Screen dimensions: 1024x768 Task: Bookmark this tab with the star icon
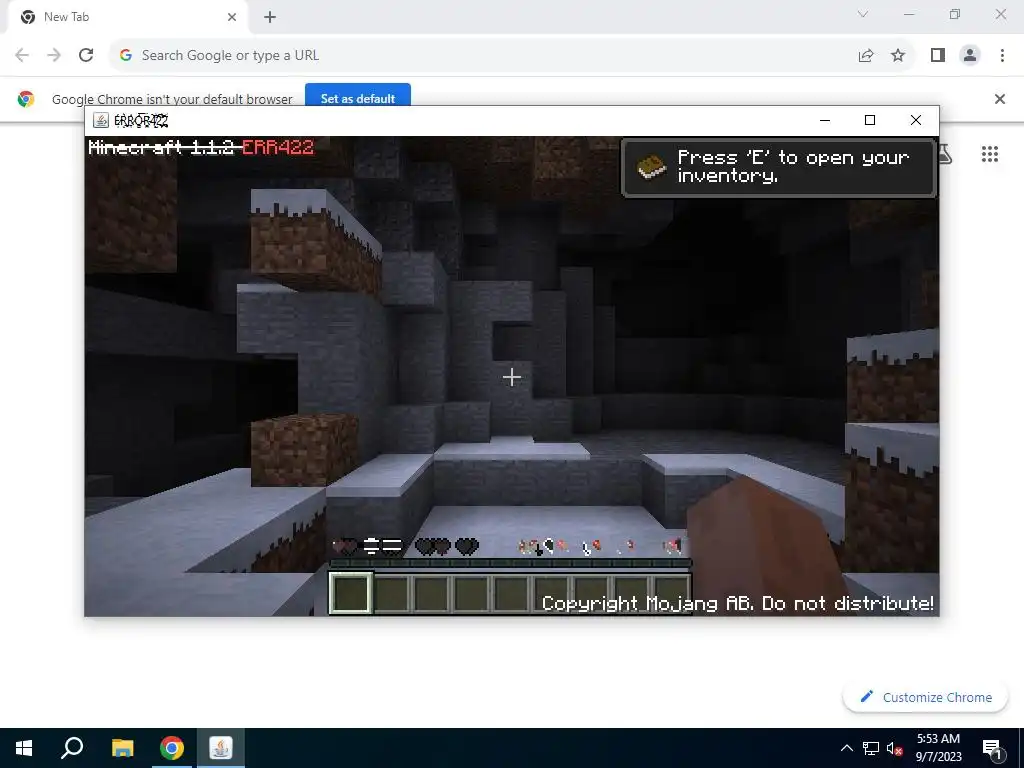click(898, 56)
